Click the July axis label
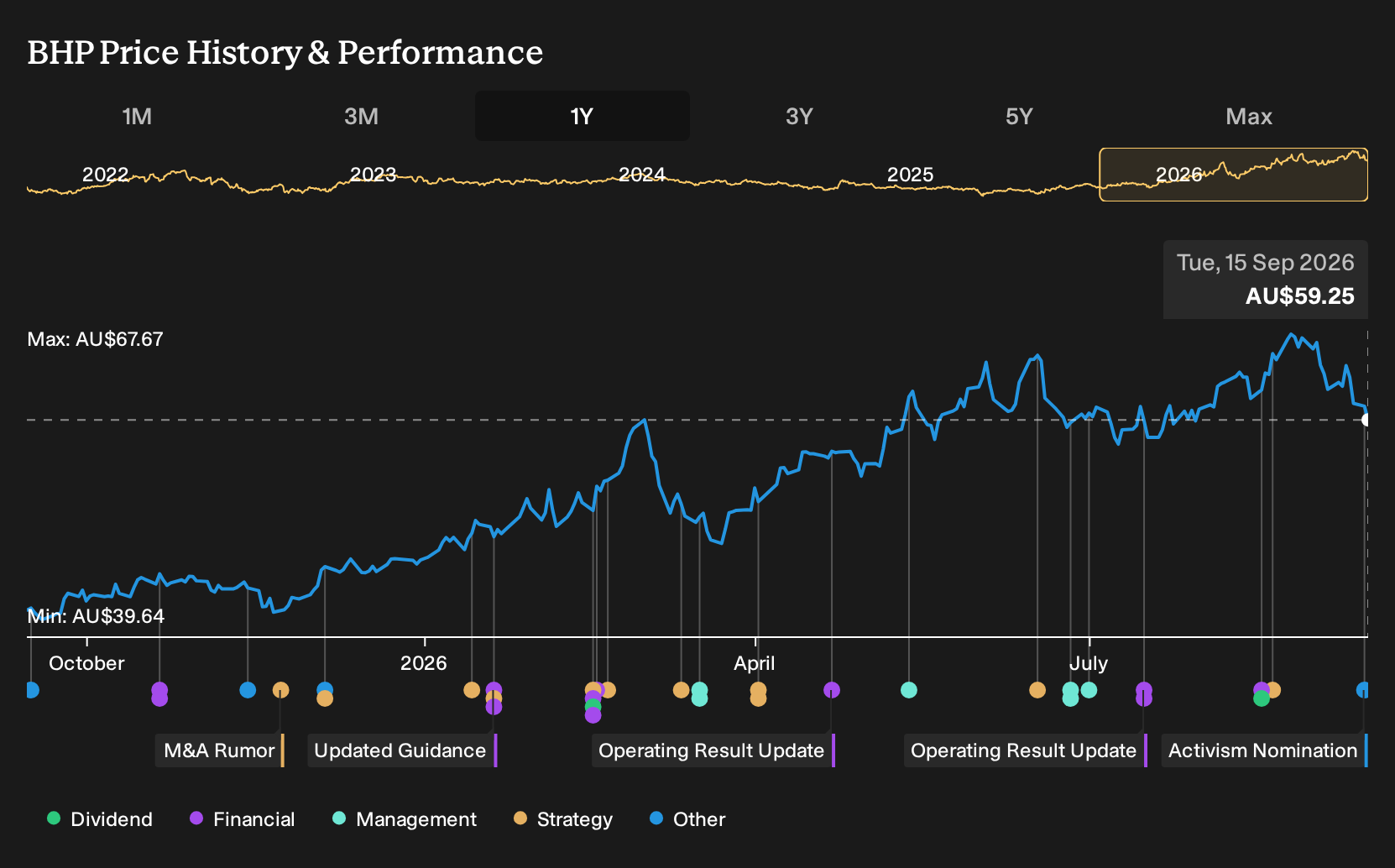 click(1089, 663)
